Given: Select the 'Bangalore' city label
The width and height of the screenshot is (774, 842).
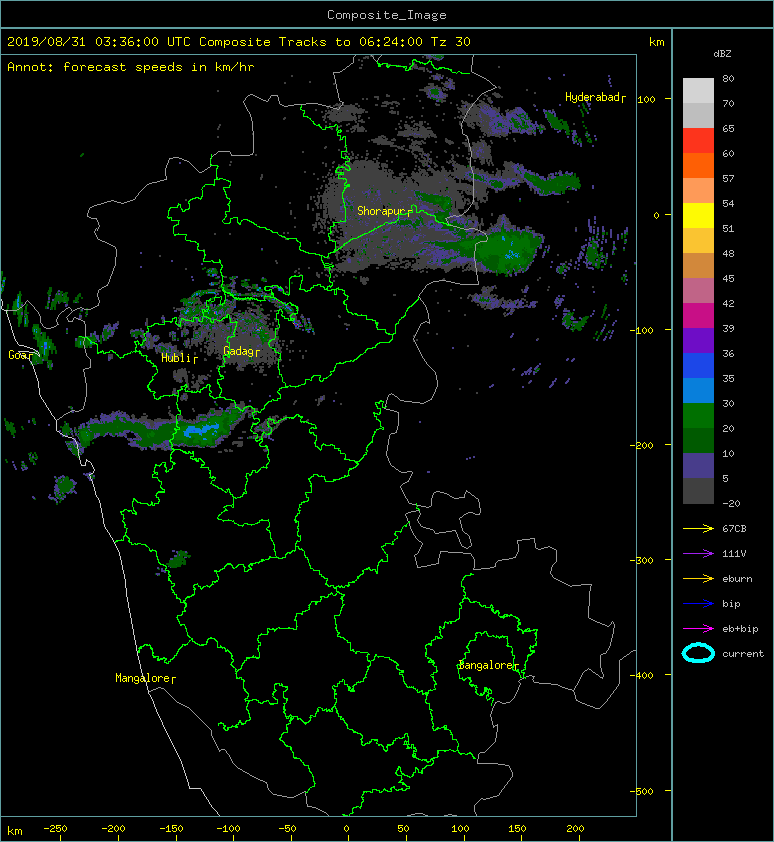Looking at the screenshot, I should 486,665.
